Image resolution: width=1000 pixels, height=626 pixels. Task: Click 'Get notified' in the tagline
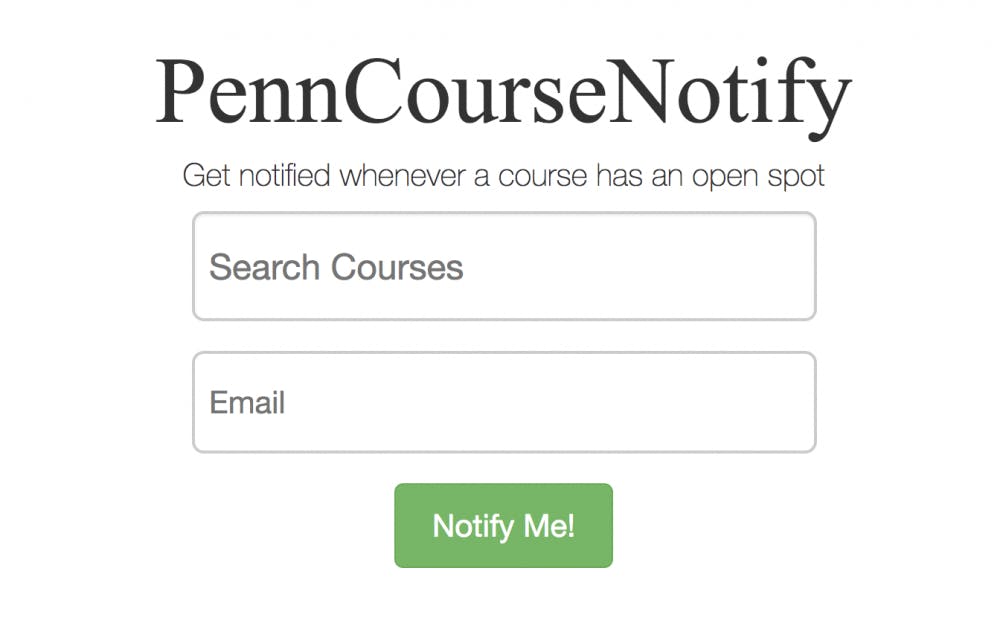(x=256, y=177)
